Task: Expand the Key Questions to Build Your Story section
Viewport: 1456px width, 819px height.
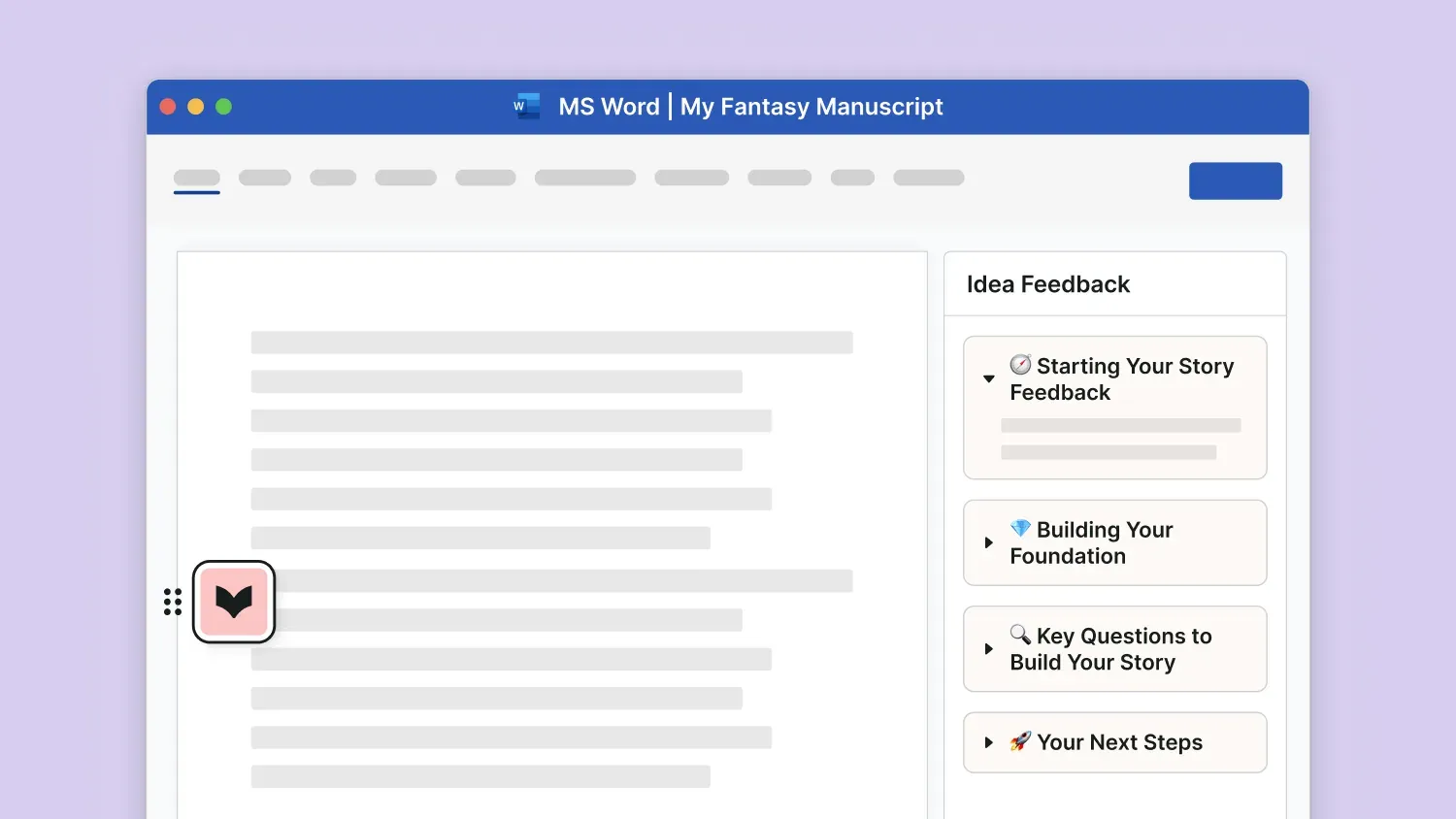Action: [988, 649]
